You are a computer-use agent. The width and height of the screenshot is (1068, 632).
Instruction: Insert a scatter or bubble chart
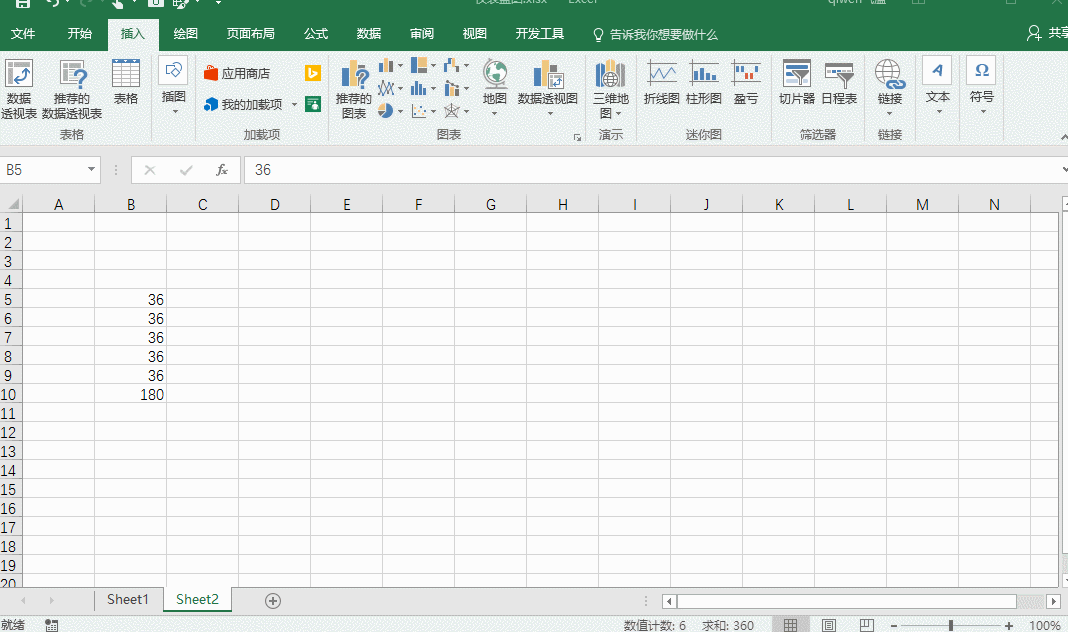pos(419,110)
